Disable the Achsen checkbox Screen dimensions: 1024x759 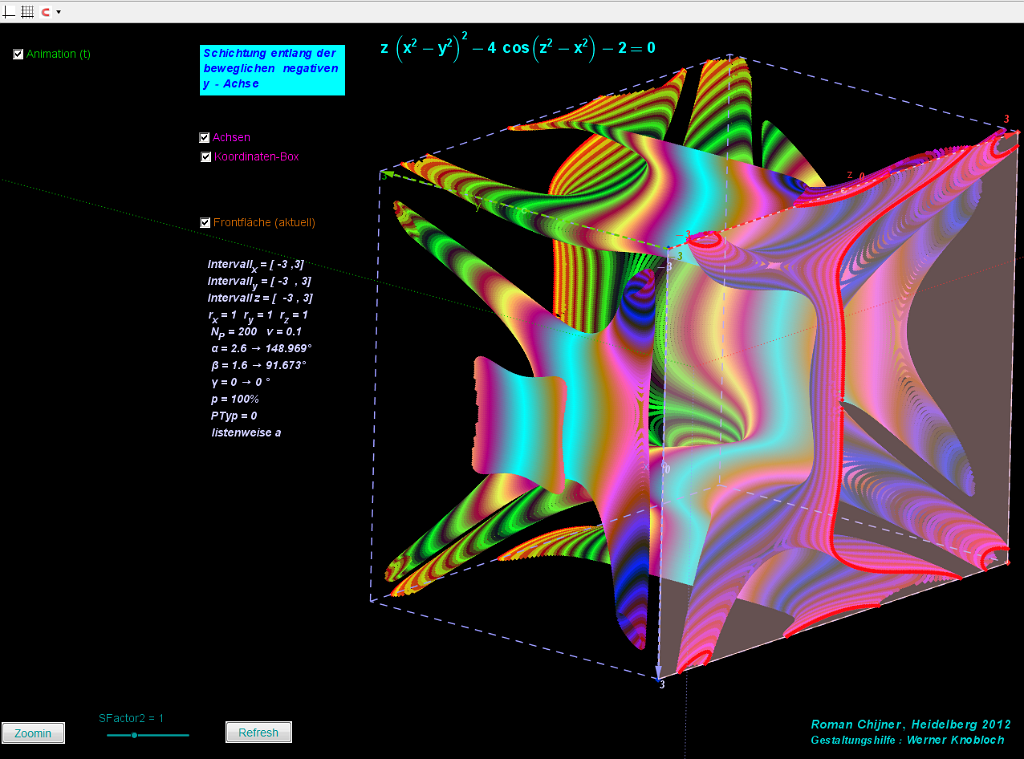pyautogui.click(x=205, y=138)
